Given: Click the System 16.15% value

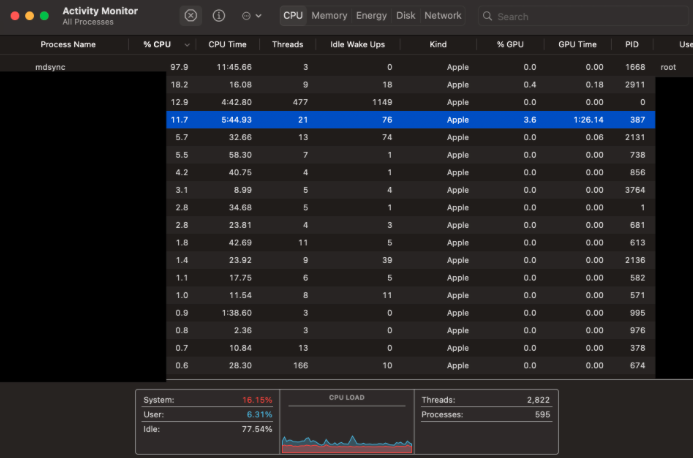Looking at the screenshot, I should tap(257, 400).
